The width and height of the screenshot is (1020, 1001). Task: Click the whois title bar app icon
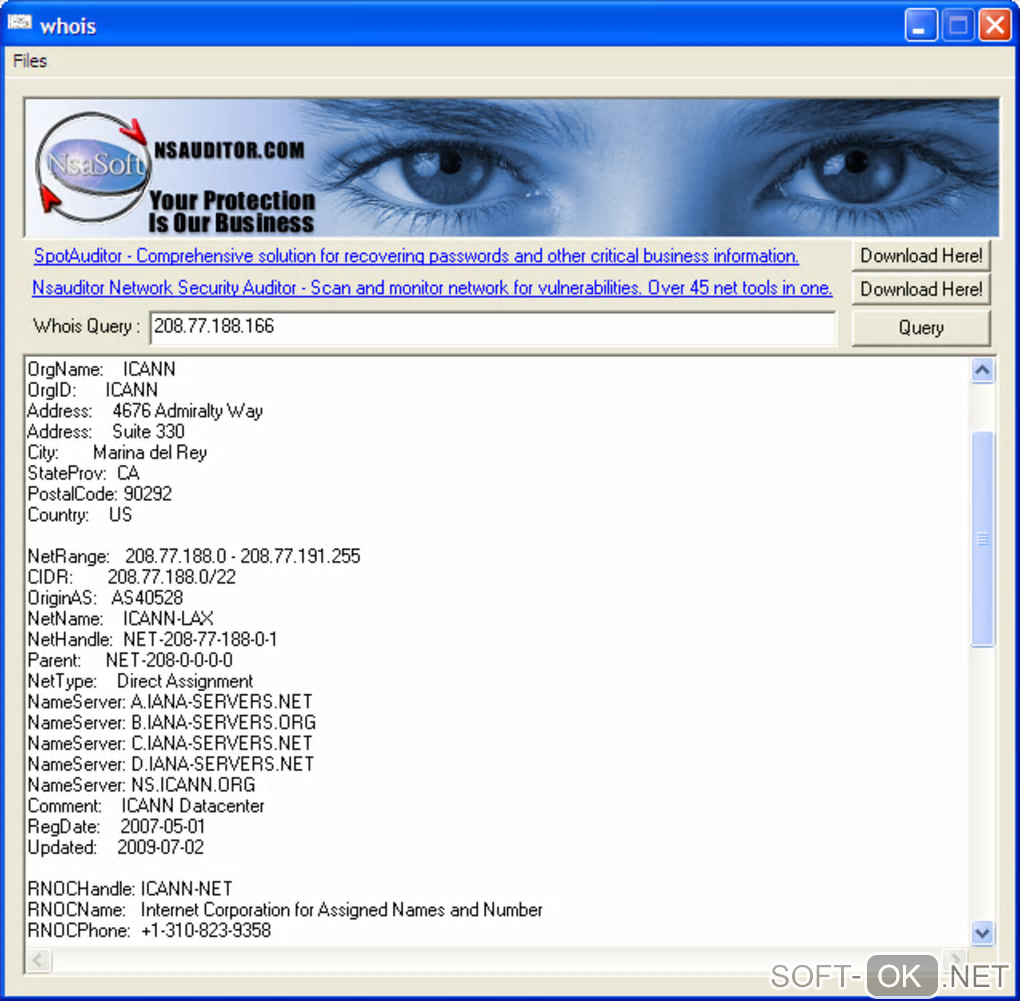point(19,23)
